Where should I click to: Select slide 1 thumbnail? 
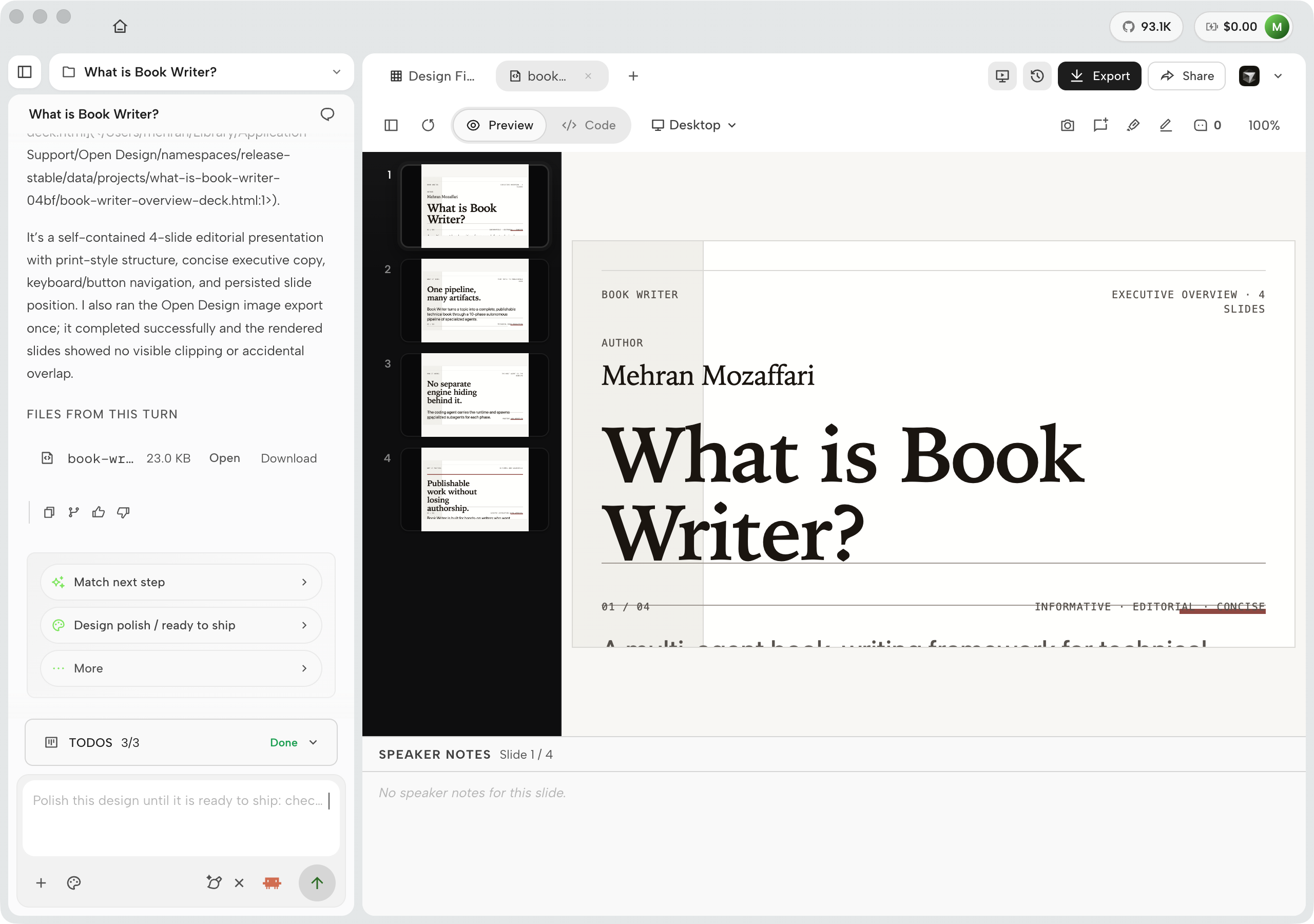(474, 206)
